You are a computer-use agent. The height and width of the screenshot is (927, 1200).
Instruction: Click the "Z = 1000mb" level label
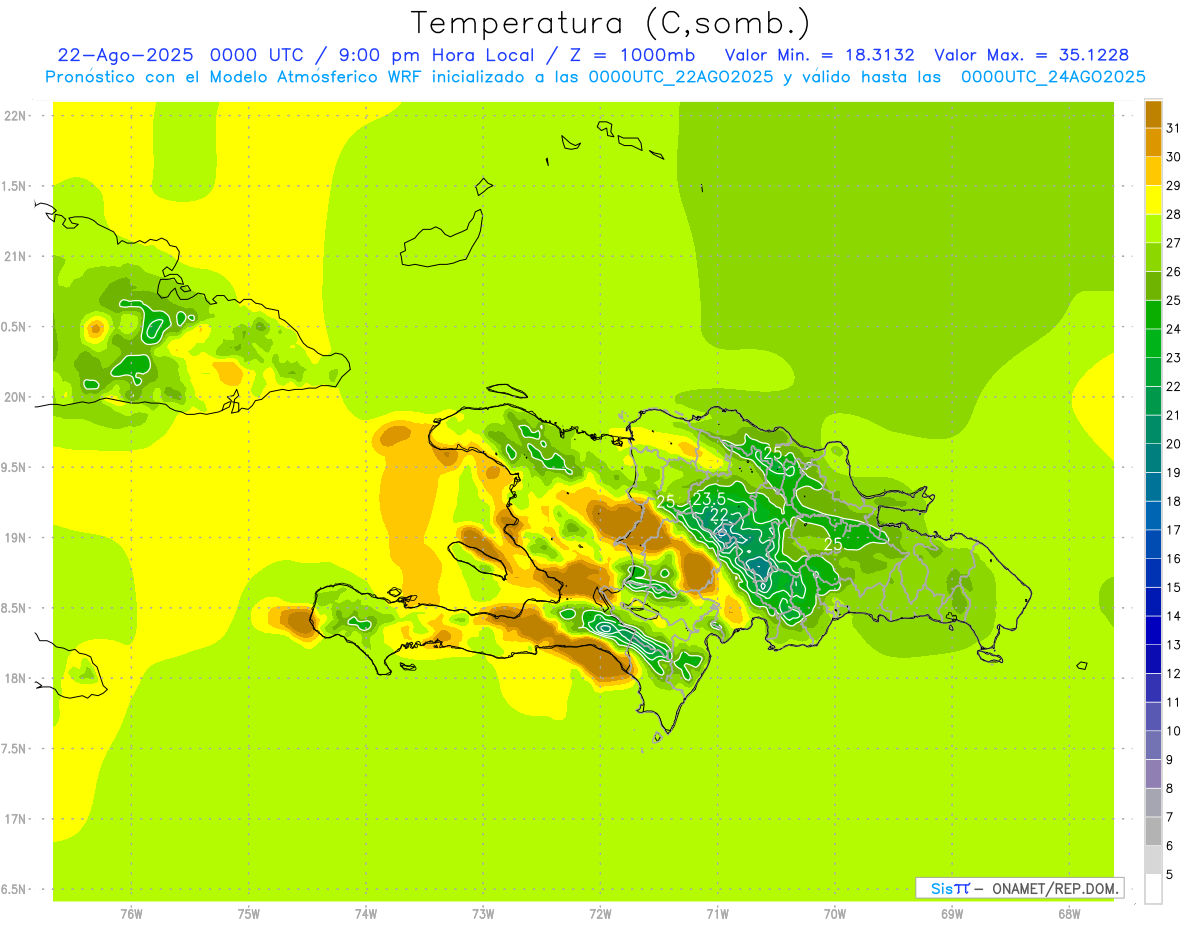click(632, 55)
